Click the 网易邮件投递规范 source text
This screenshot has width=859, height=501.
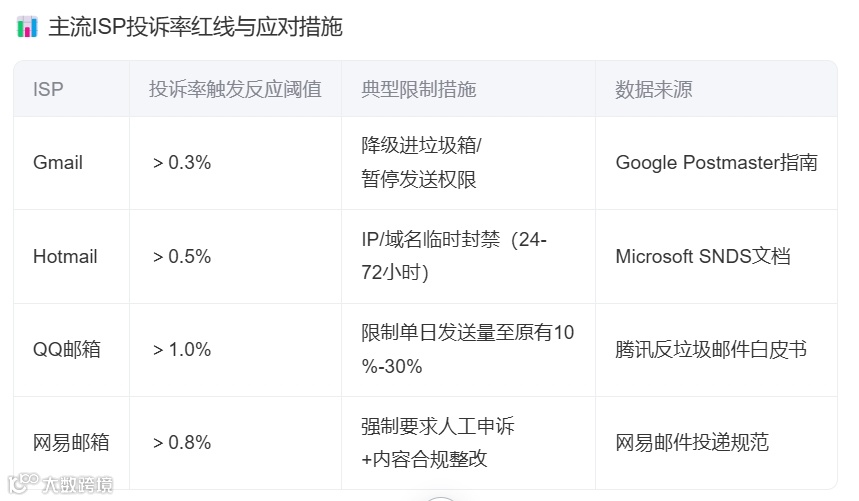click(692, 442)
